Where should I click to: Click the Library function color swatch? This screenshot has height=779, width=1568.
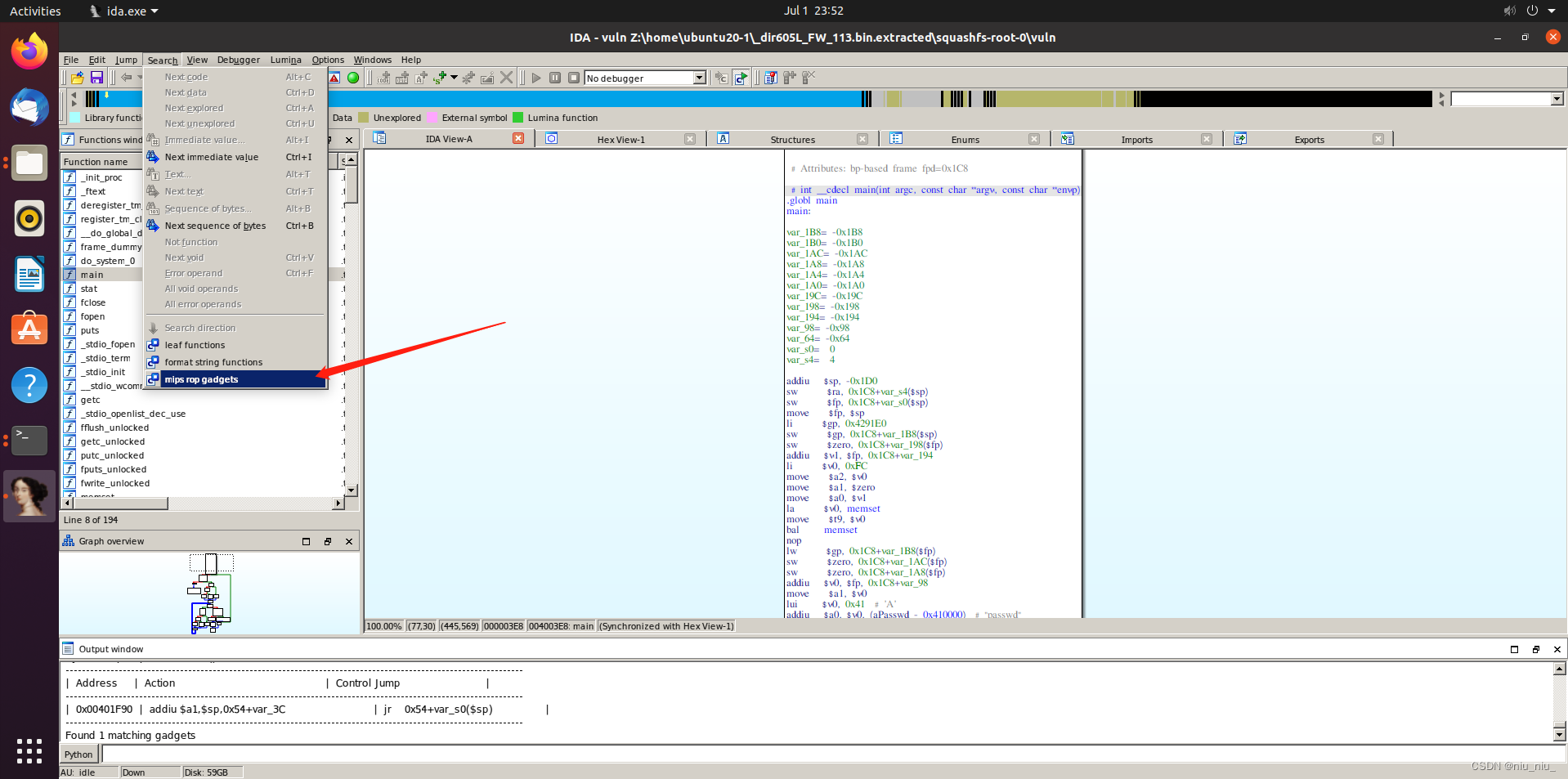click(76, 118)
